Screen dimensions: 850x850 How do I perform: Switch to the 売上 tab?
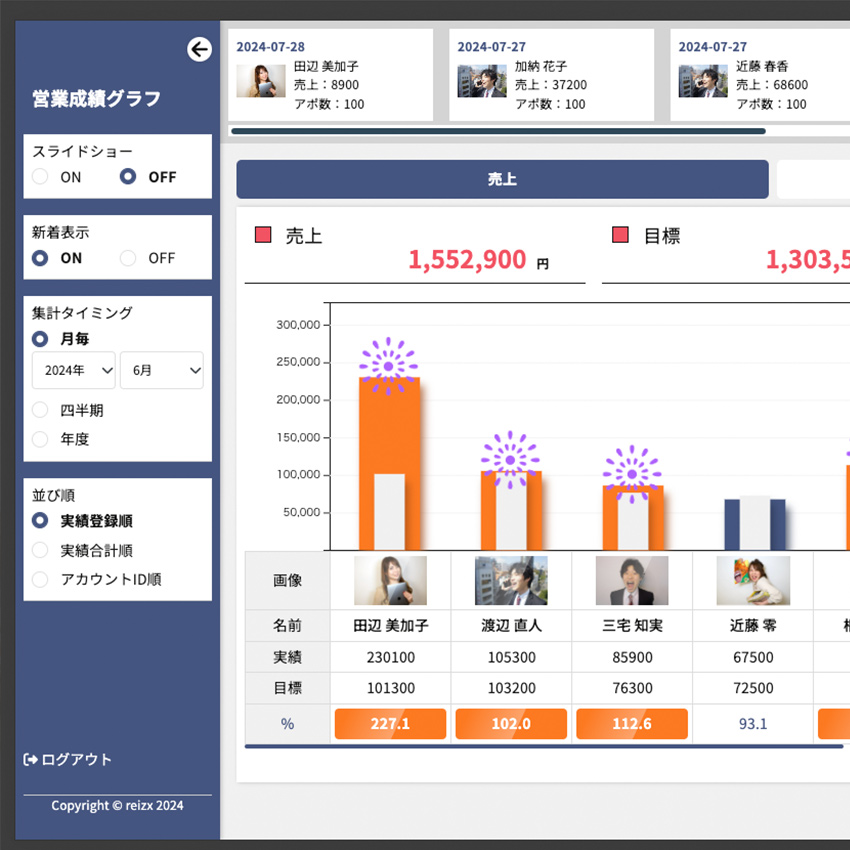502,180
